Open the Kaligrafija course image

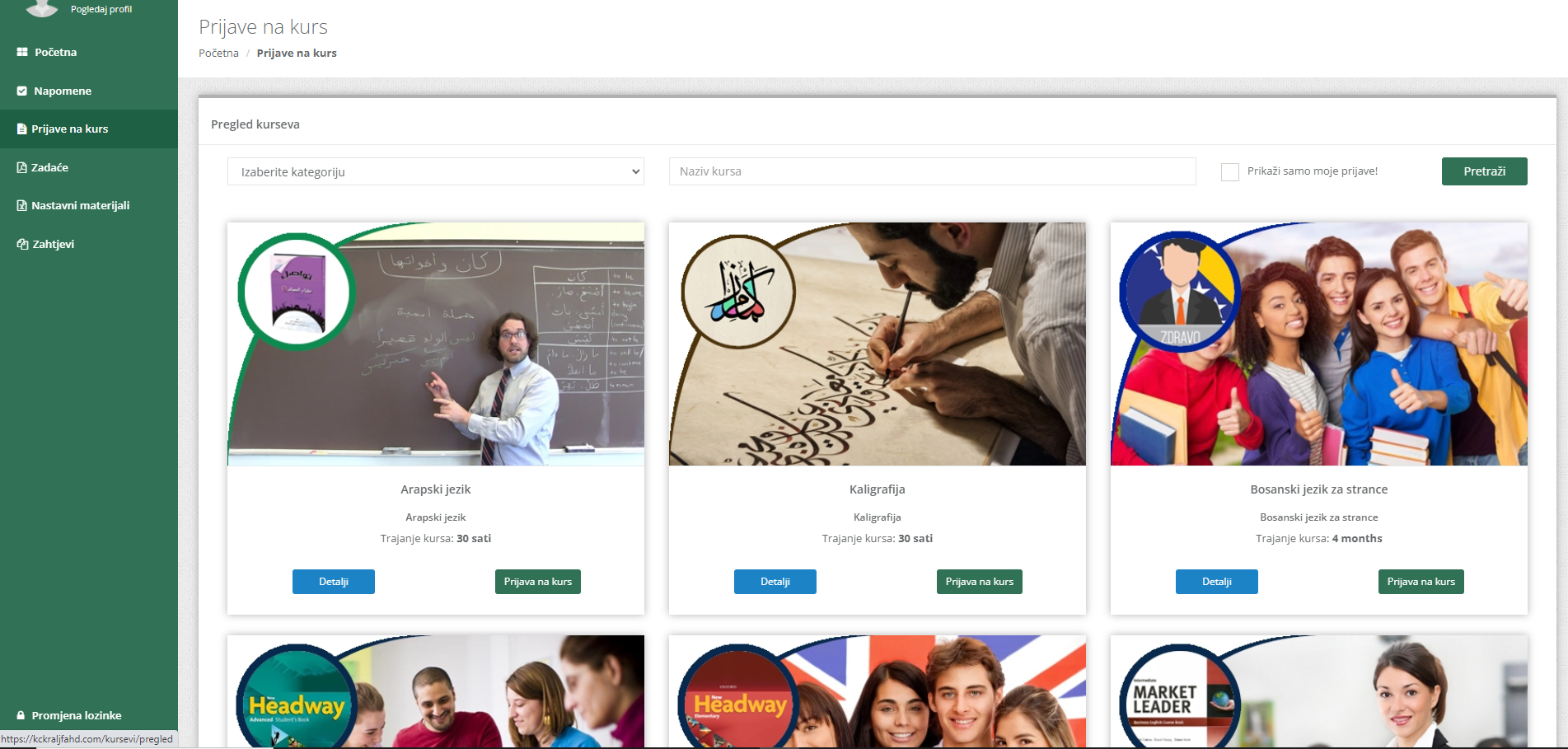(x=878, y=344)
